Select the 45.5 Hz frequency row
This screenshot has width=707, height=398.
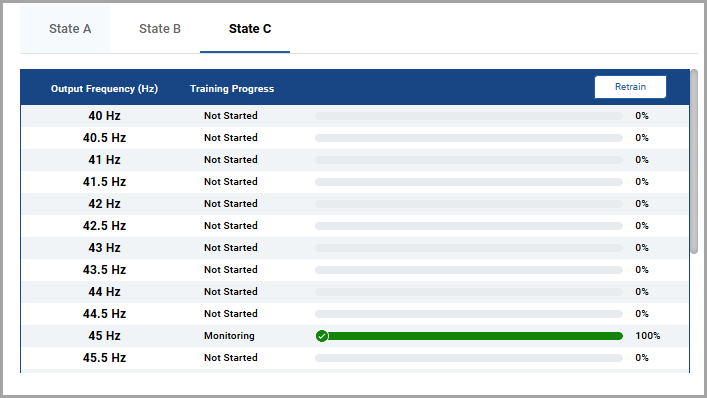355,358
